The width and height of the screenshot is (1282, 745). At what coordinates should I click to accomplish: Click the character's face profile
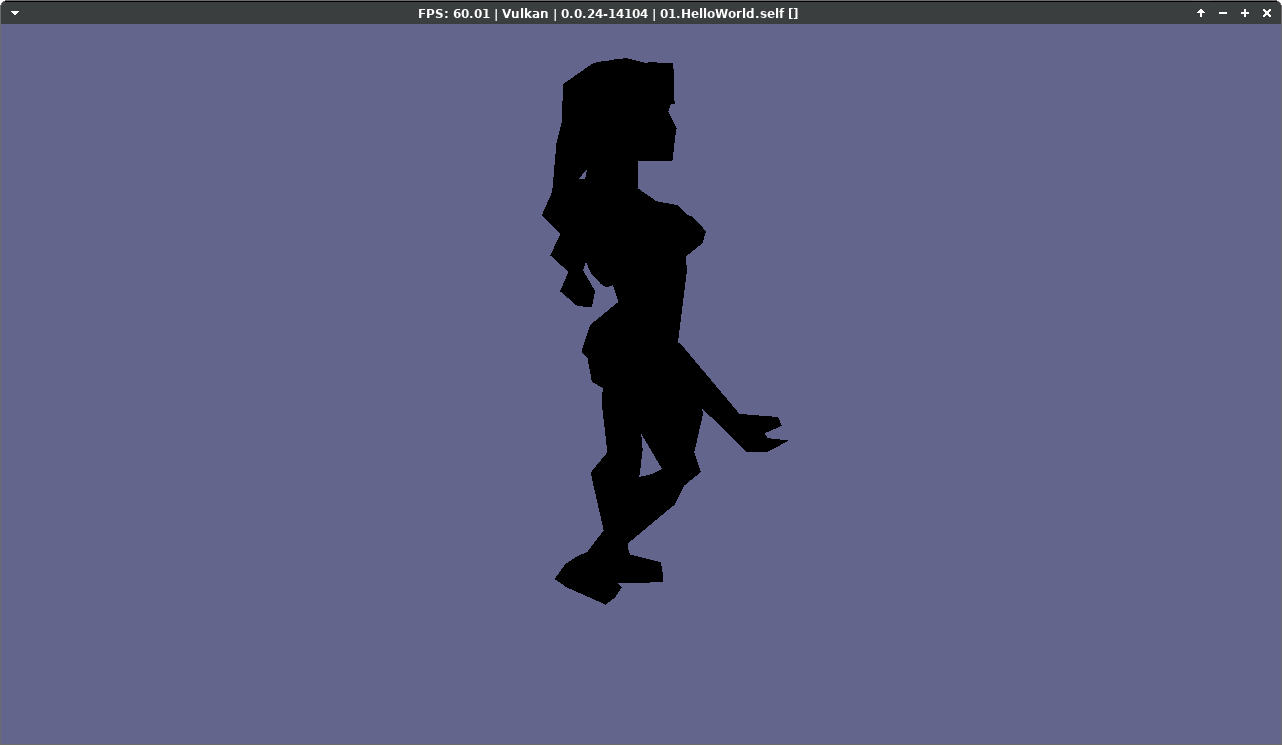662,130
